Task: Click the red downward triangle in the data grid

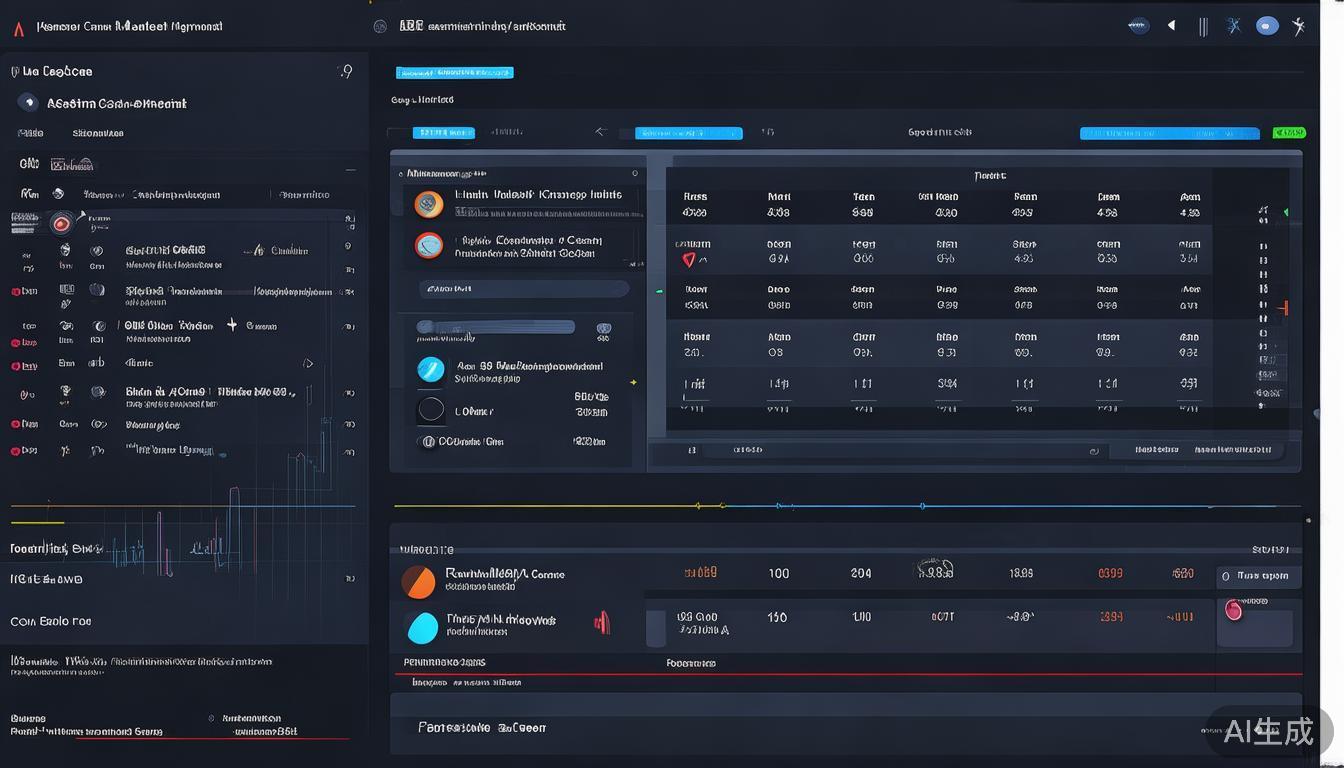Action: click(688, 260)
